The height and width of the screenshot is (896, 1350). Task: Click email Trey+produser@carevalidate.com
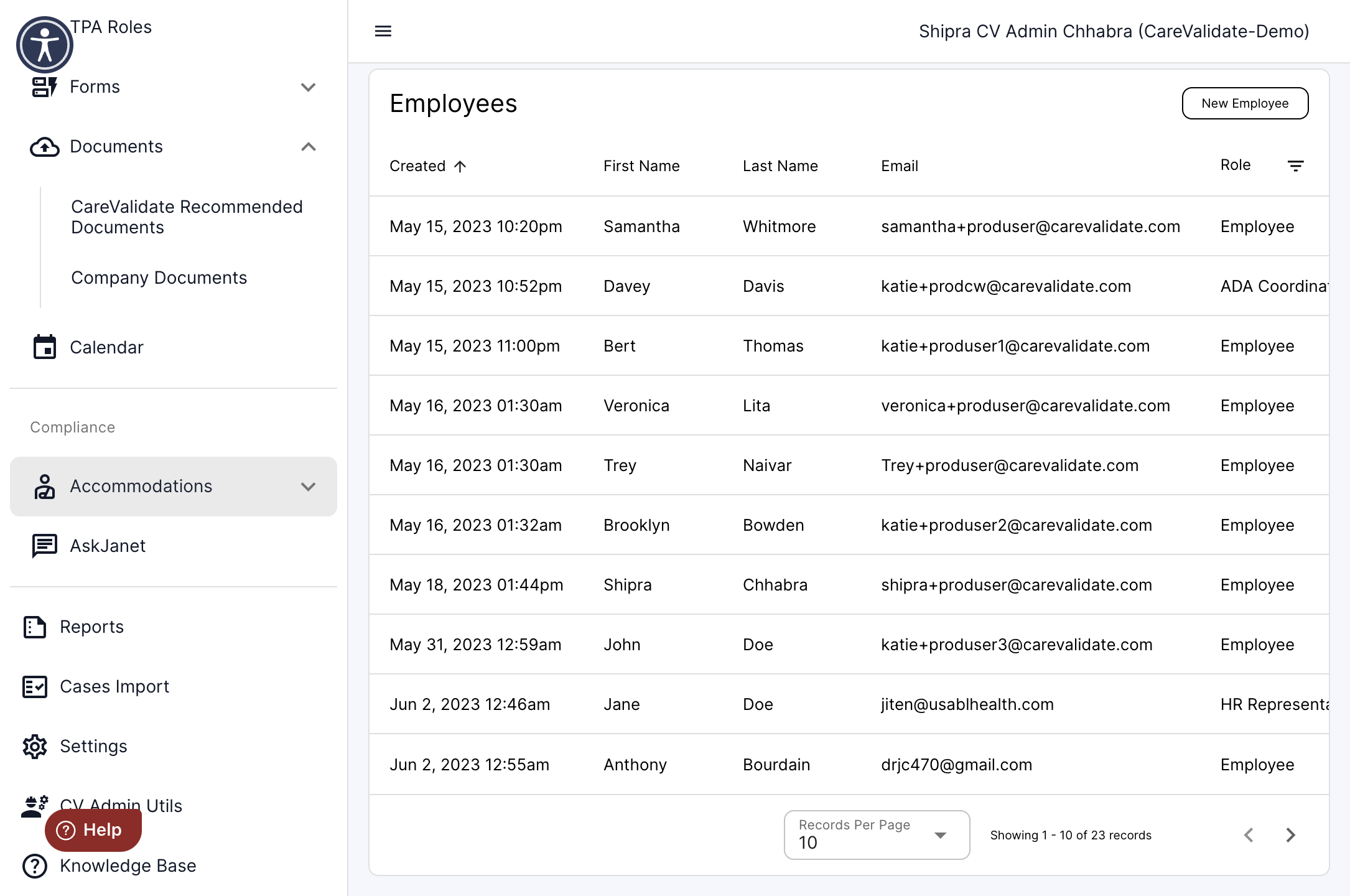(1010, 465)
